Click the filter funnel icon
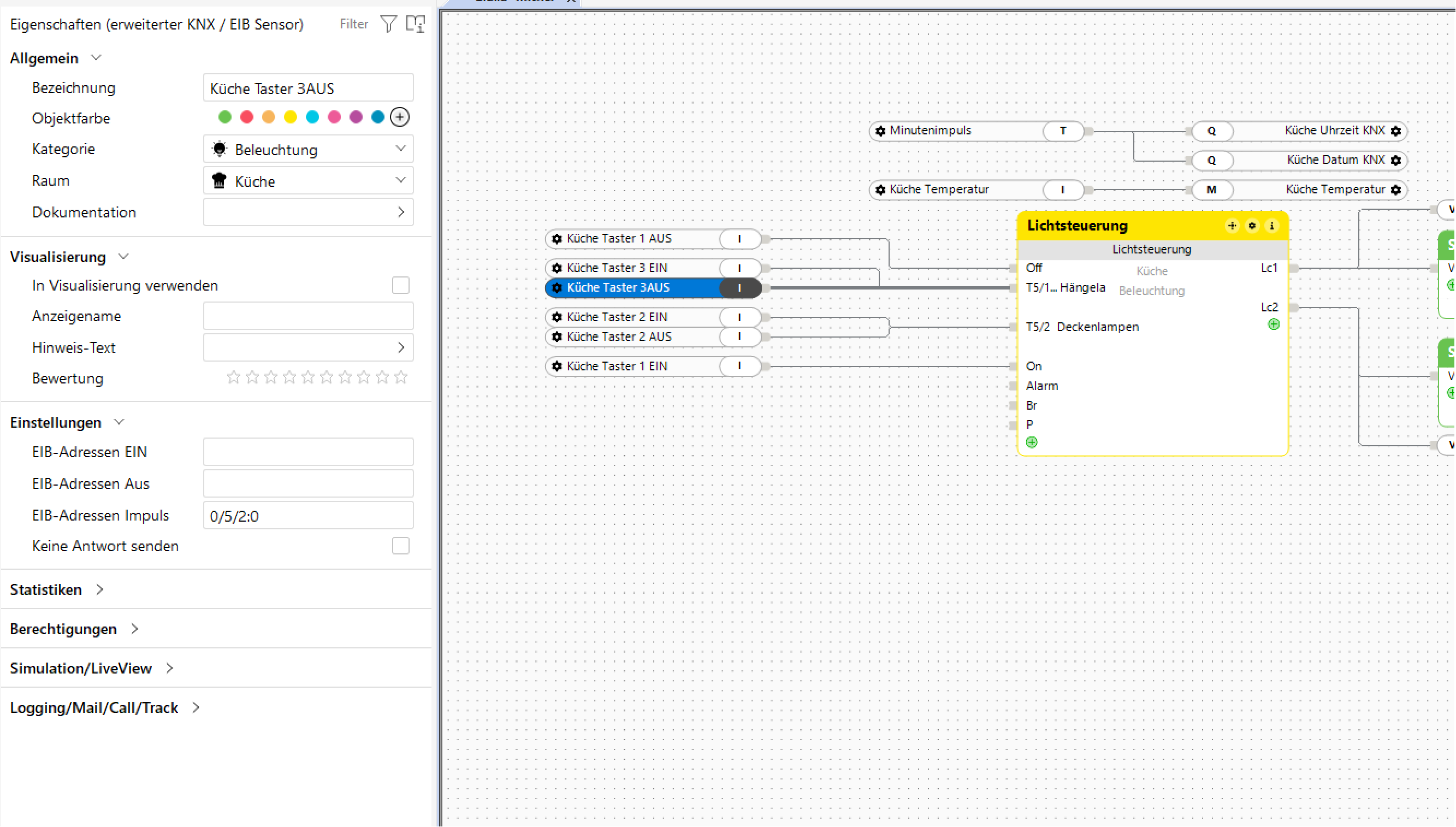Image resolution: width=1456 pixels, height=827 pixels. [388, 24]
